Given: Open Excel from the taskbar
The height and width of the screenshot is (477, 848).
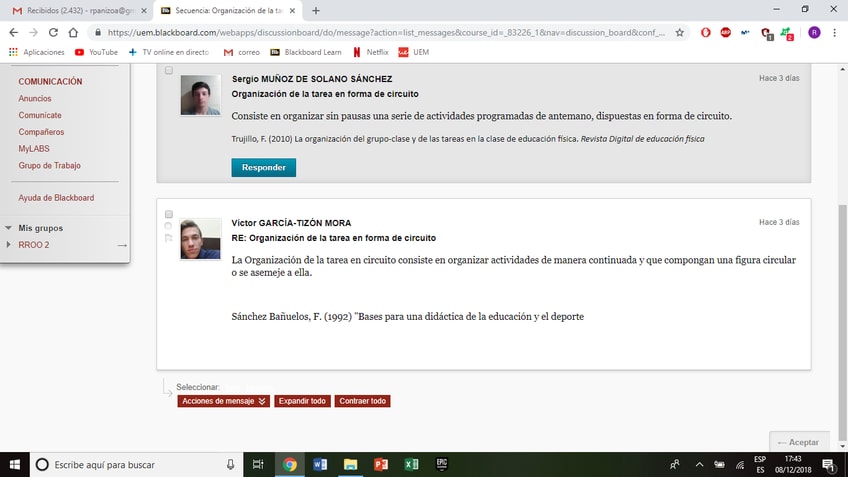Looking at the screenshot, I should [412, 465].
